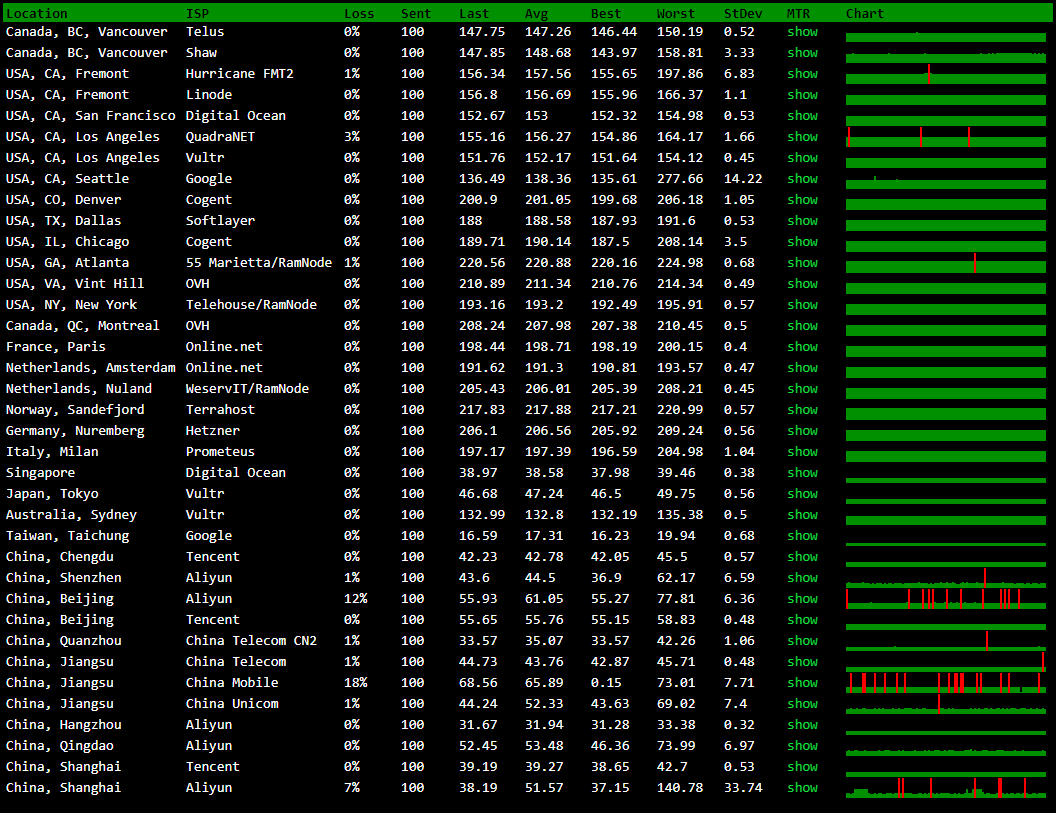Click the Worst column header
The image size is (1056, 813).
(675, 13)
